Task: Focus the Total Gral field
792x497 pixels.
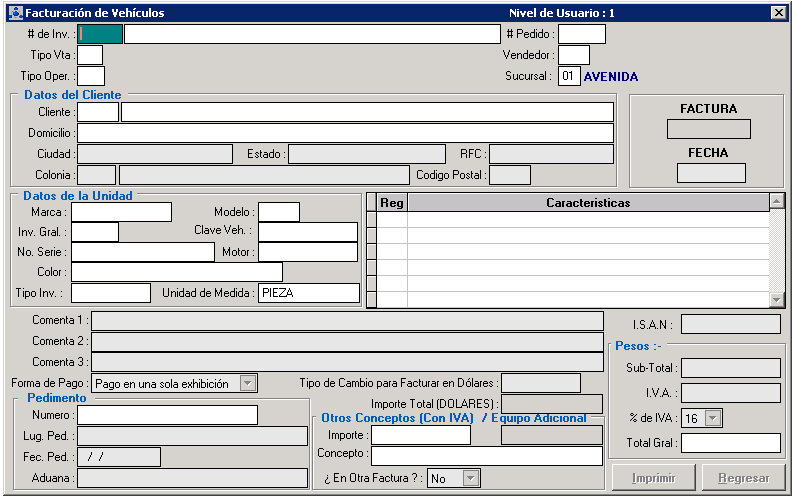Action: coord(730,443)
